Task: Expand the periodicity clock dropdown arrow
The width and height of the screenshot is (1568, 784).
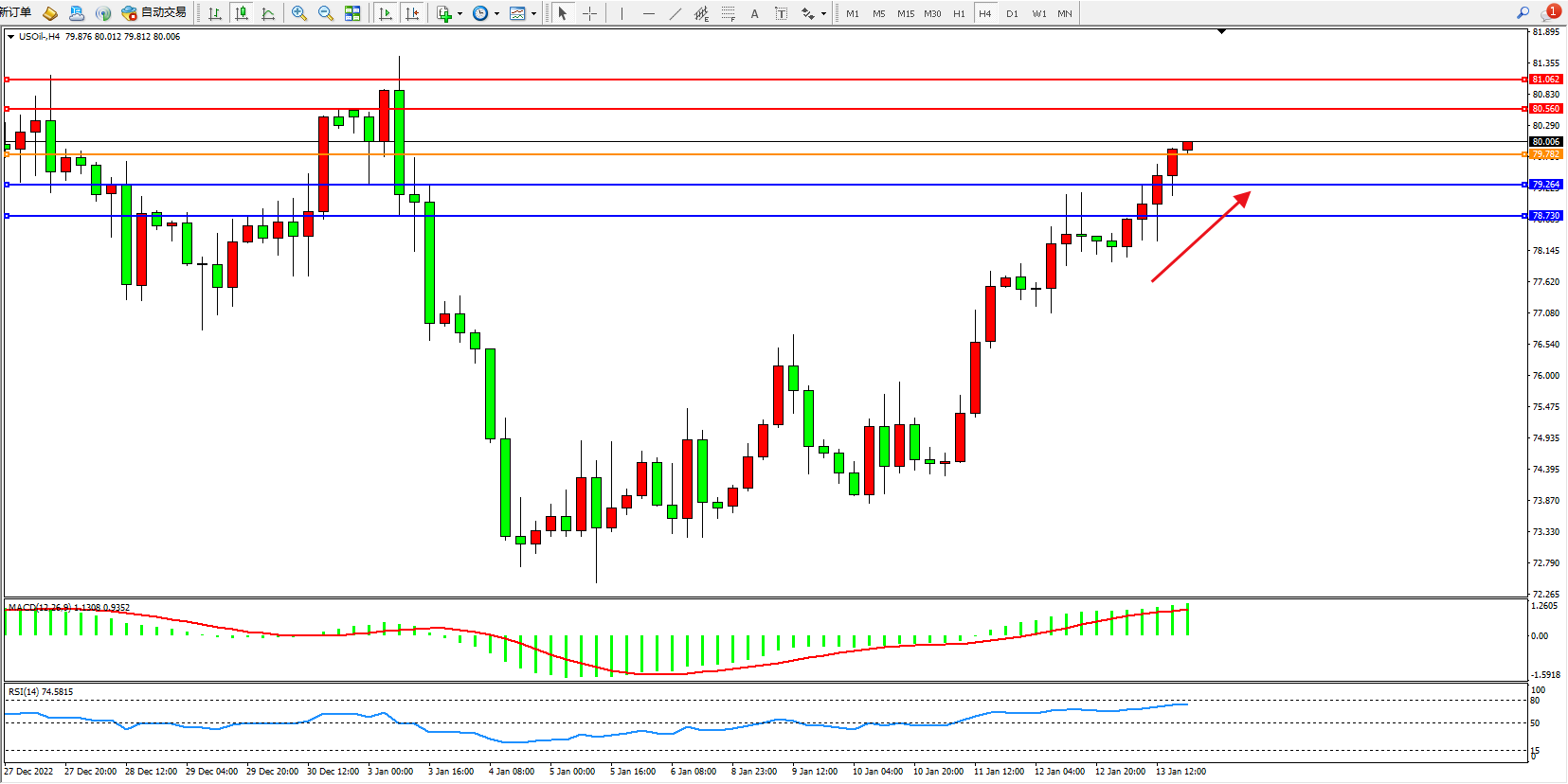Action: click(x=496, y=13)
